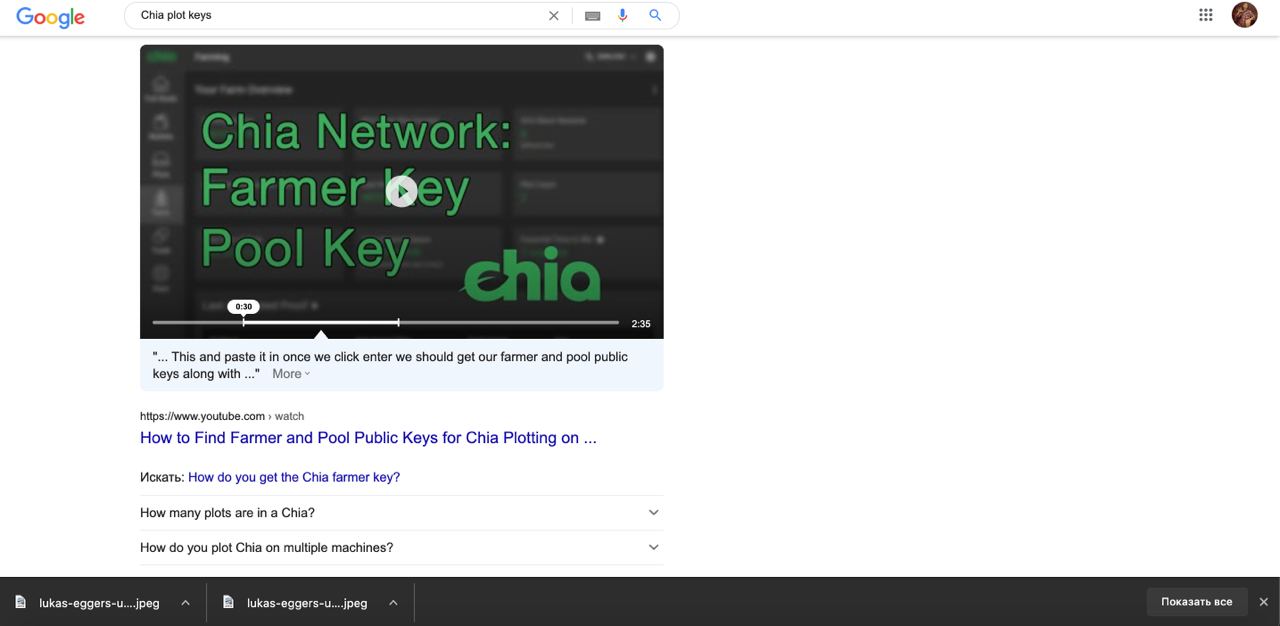Clear the search query with X
This screenshot has height=626, width=1280.
(554, 15)
